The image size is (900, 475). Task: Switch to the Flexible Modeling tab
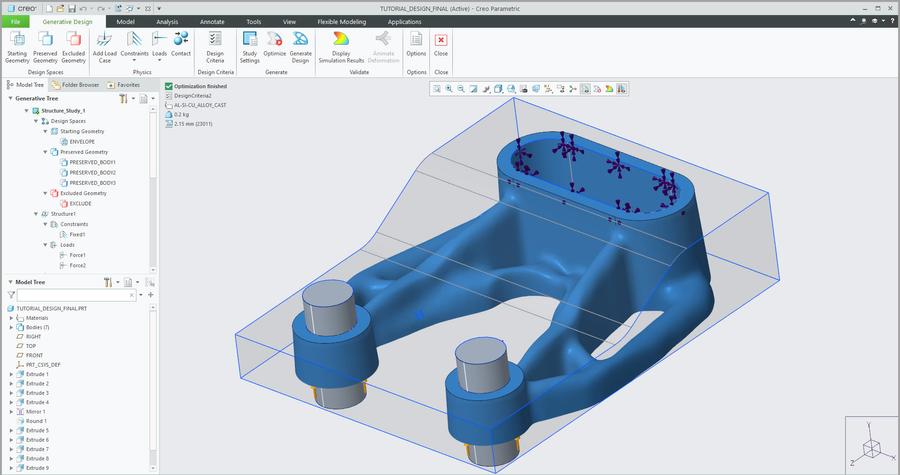click(342, 22)
